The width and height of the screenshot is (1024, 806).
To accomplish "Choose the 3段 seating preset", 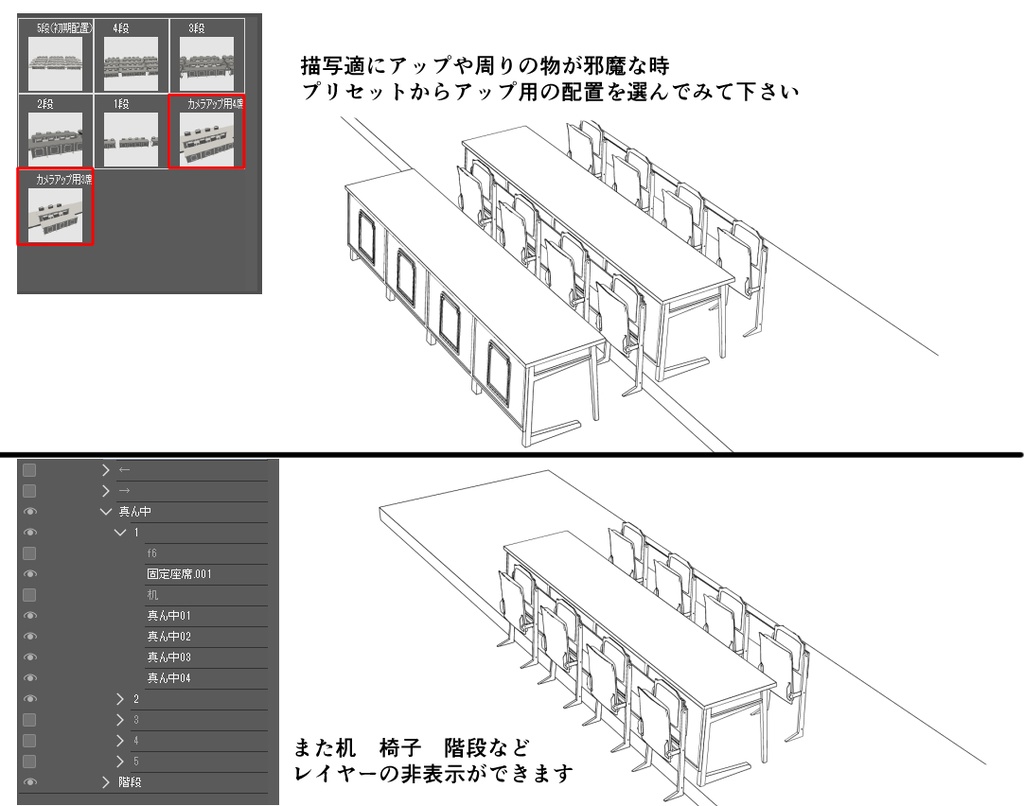I will click(207, 55).
